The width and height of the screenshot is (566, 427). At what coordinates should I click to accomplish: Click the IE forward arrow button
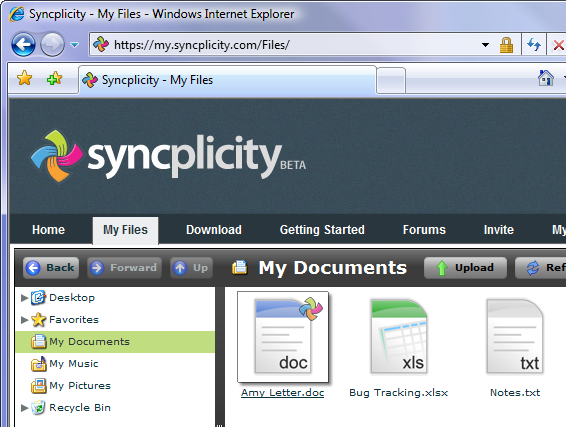pos(52,45)
